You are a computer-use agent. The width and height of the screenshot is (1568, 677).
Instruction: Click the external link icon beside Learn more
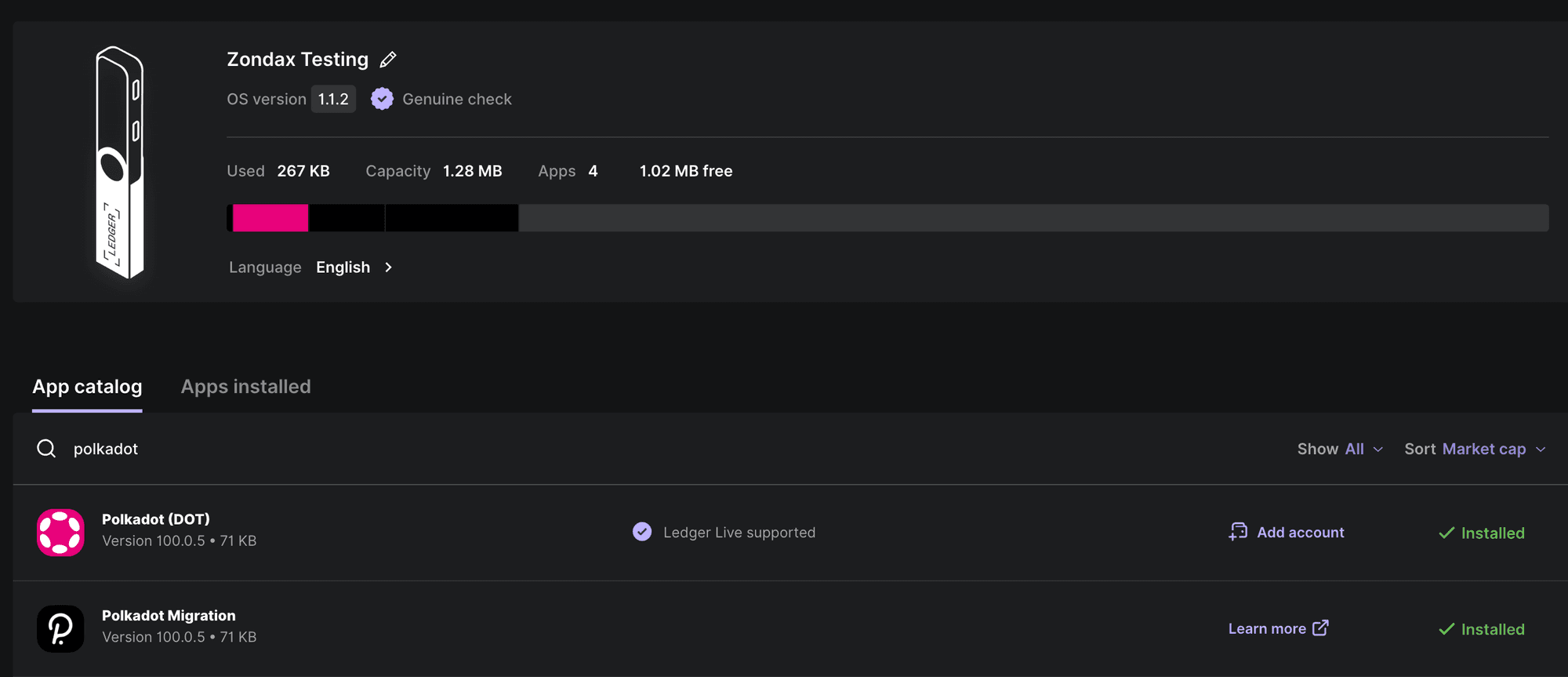pyautogui.click(x=1320, y=628)
